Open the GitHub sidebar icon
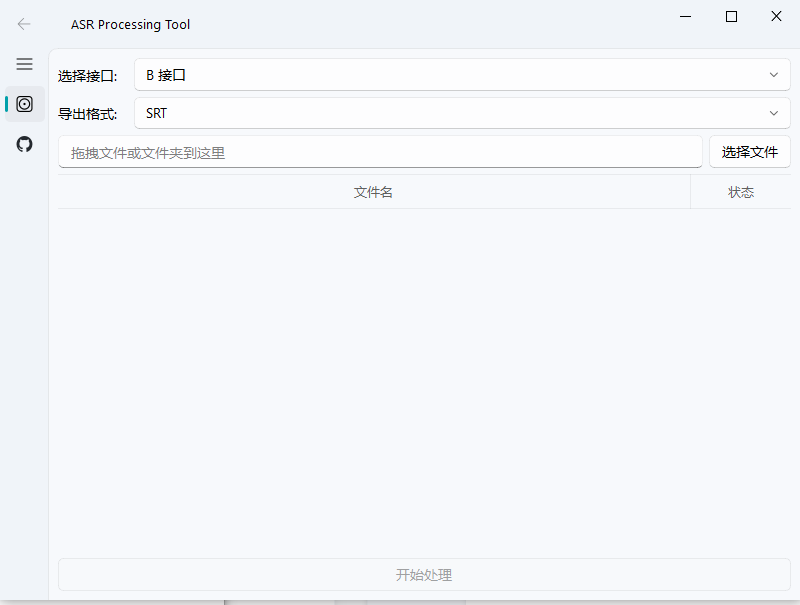Image resolution: width=800 pixels, height=605 pixels. click(24, 144)
